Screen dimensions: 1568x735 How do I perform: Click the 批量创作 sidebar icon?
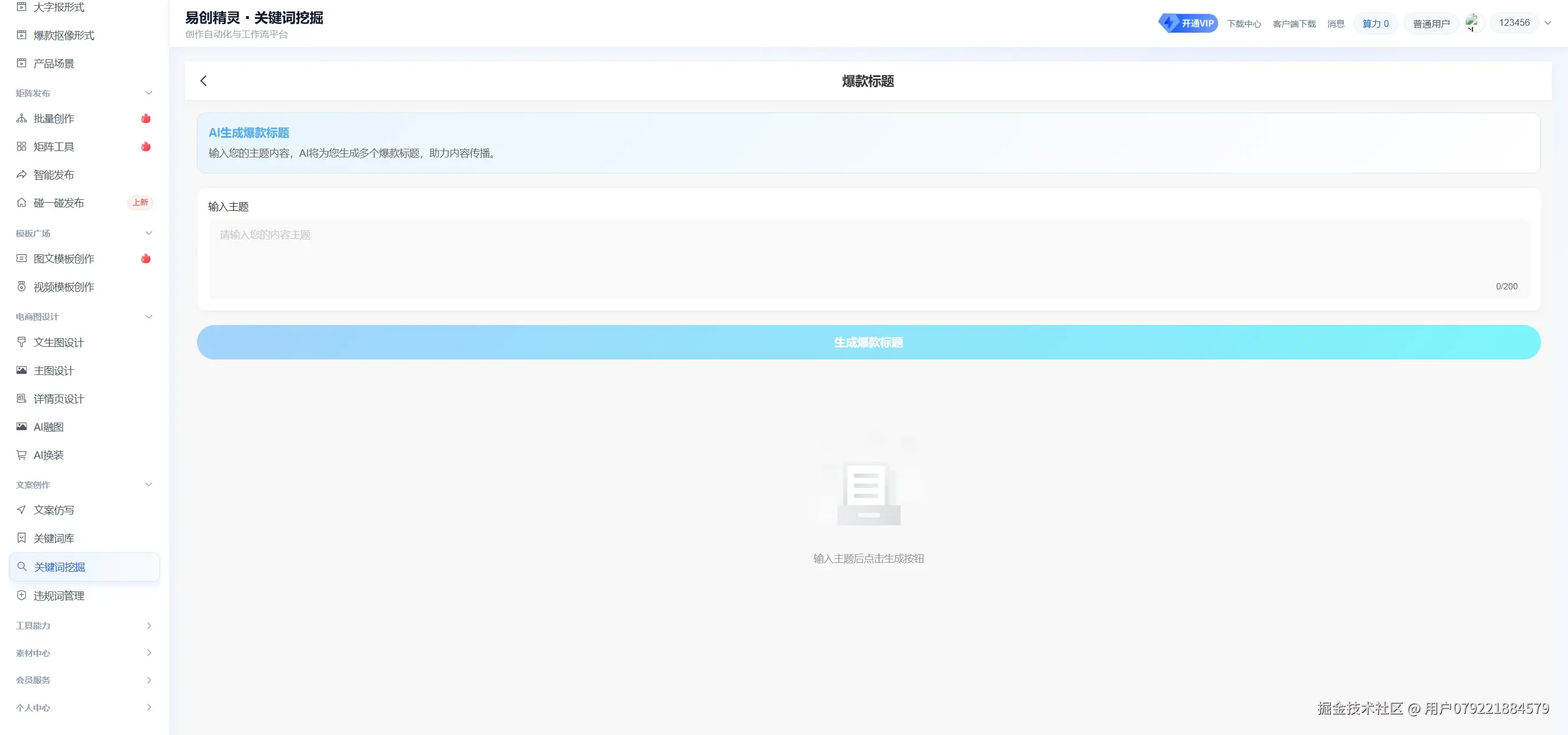(x=21, y=119)
